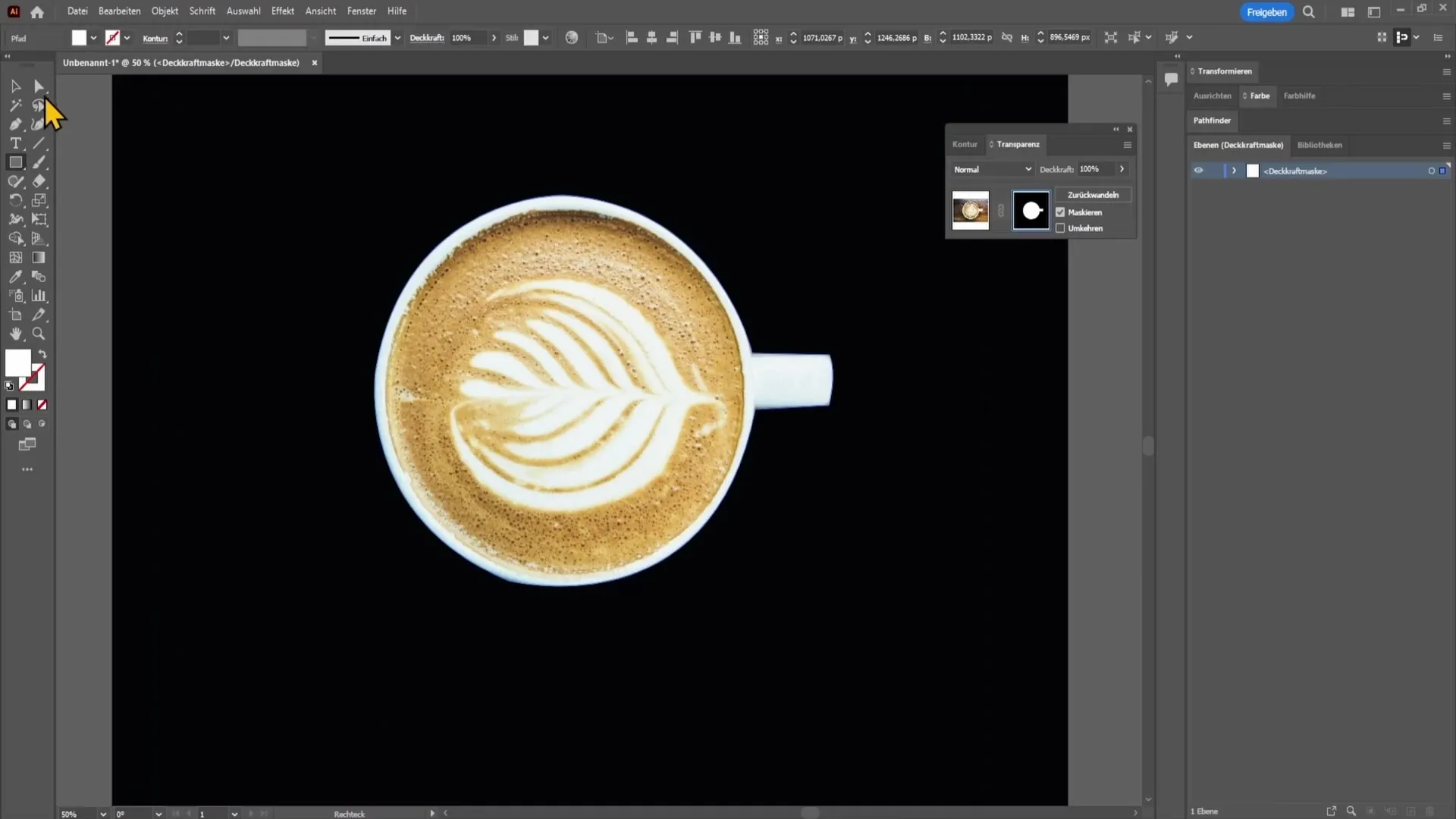1456x819 pixels.
Task: Check the Umkehren checkbox
Action: (x=1060, y=228)
